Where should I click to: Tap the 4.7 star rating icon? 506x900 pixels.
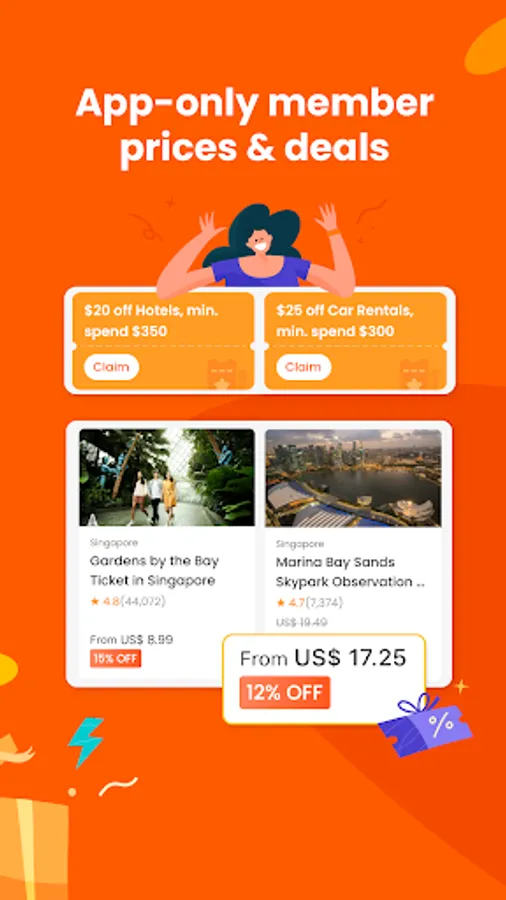point(281,603)
